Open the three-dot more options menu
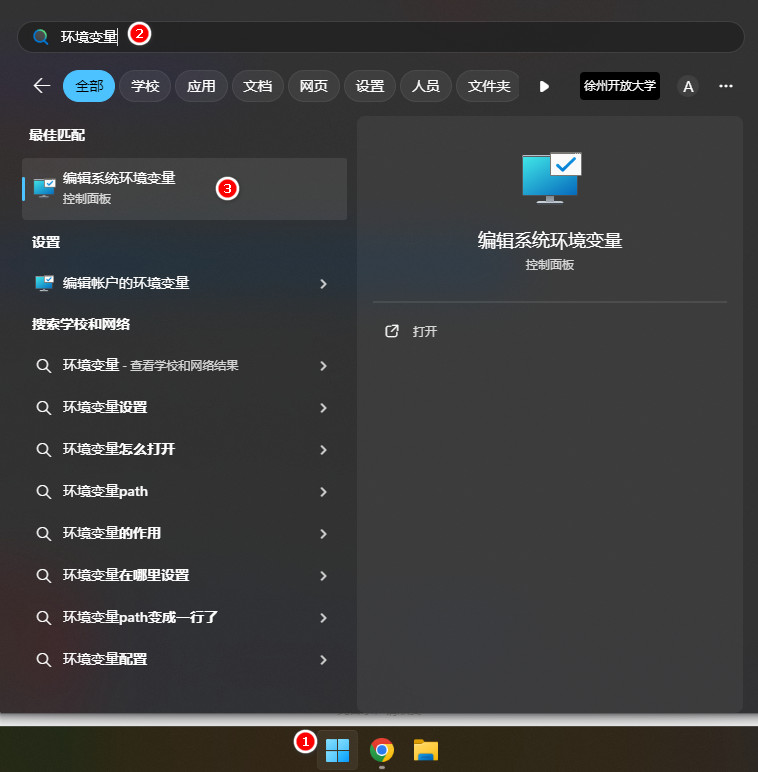The image size is (758, 772). (x=726, y=86)
